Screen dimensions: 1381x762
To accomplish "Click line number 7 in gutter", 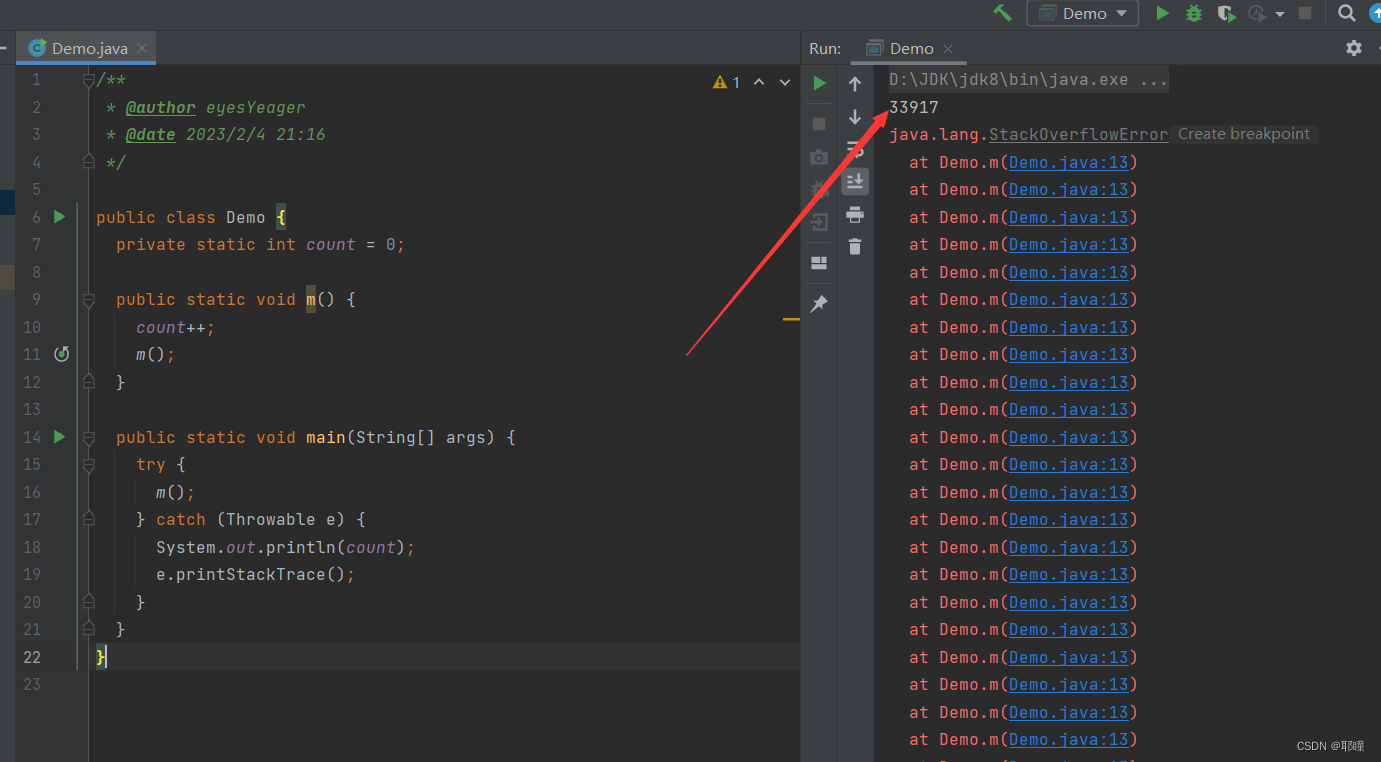I will [x=36, y=244].
